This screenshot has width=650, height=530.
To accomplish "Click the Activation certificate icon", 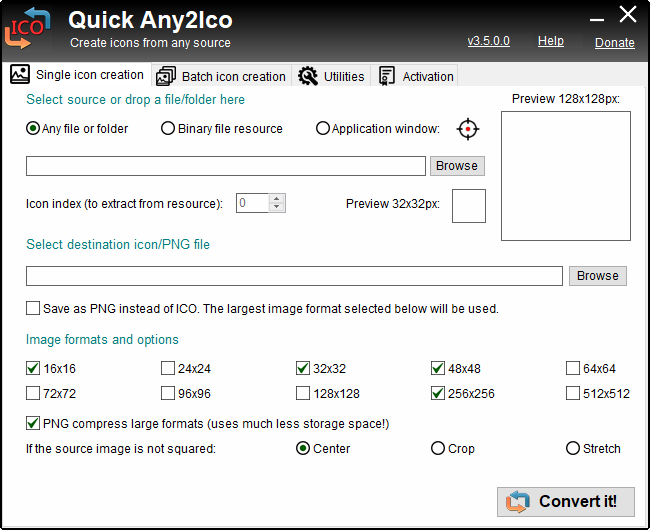I will 386,76.
